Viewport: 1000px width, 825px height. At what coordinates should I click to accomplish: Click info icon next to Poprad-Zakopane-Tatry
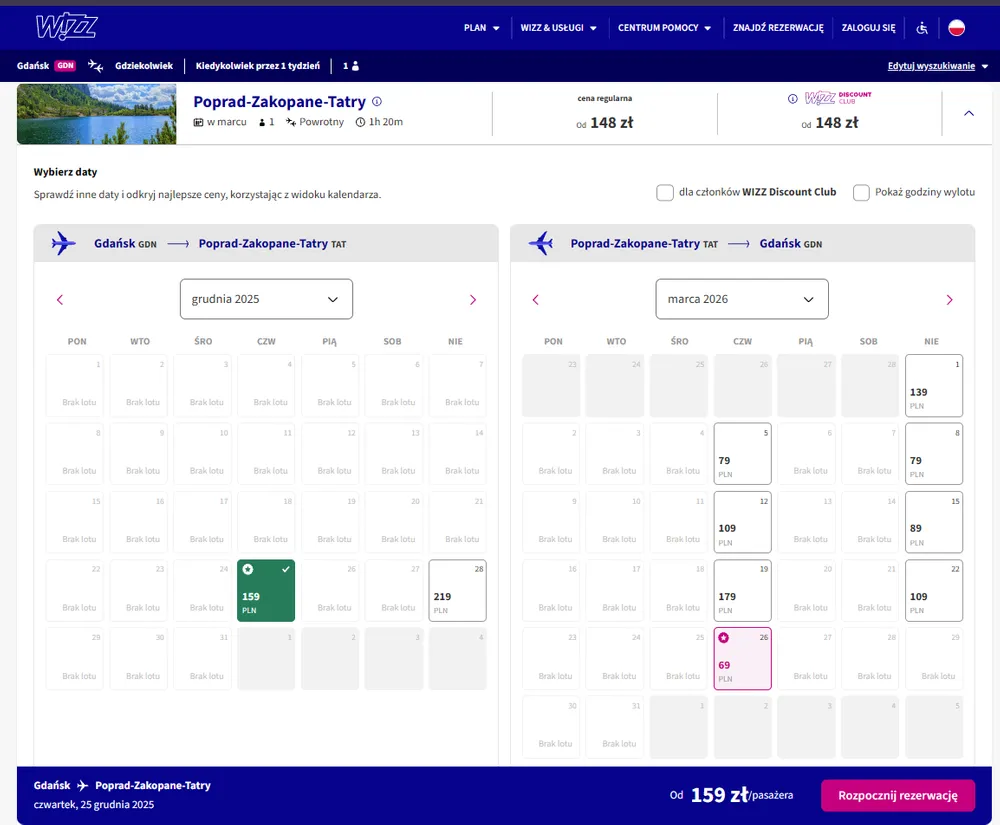point(377,102)
